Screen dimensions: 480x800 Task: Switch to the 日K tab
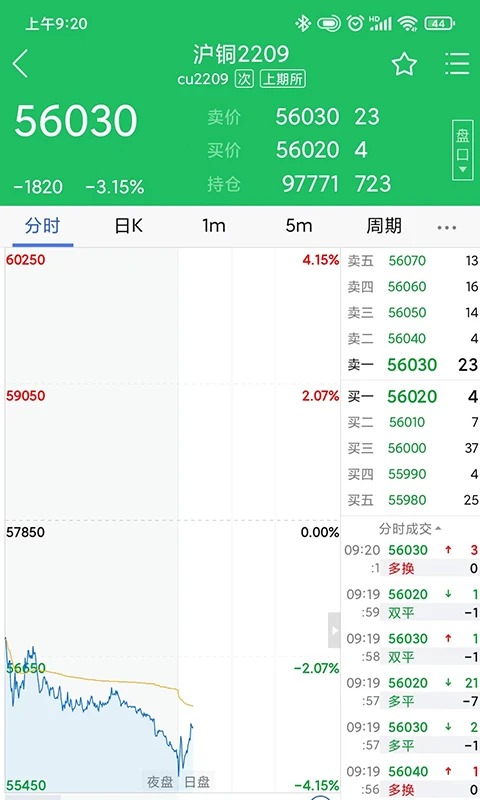(128, 226)
